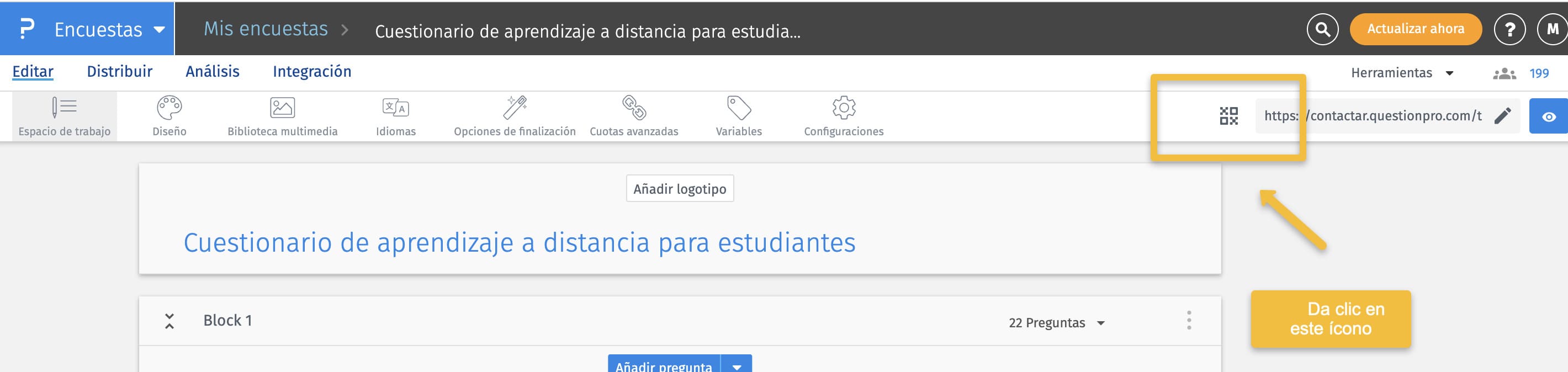Image resolution: width=1568 pixels, height=372 pixels.
Task: Open the Biblioteca multimedia tool
Action: coord(283,116)
